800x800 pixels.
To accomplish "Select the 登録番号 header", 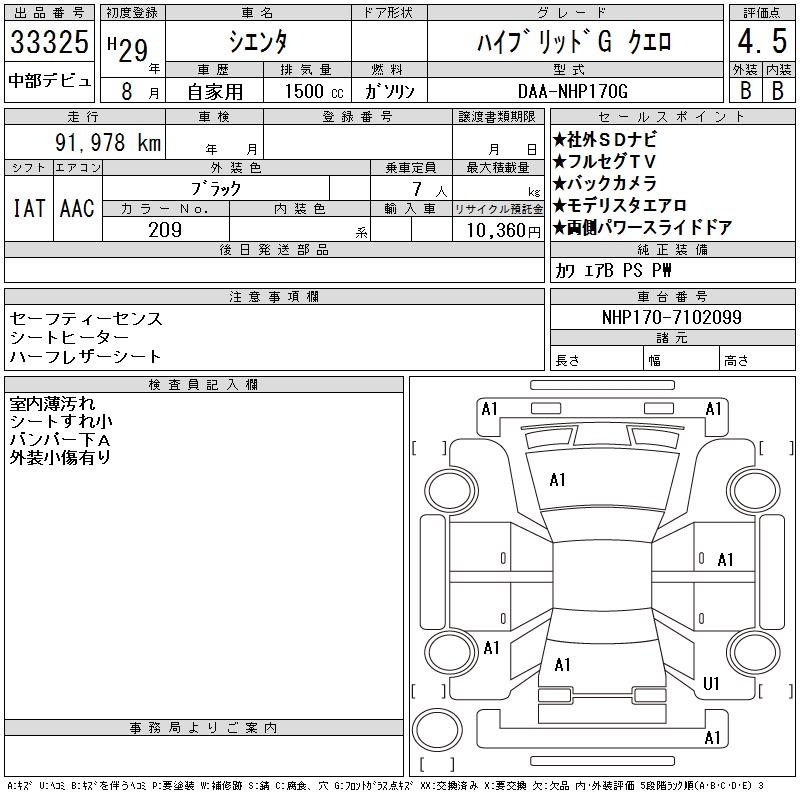I will [x=357, y=117].
